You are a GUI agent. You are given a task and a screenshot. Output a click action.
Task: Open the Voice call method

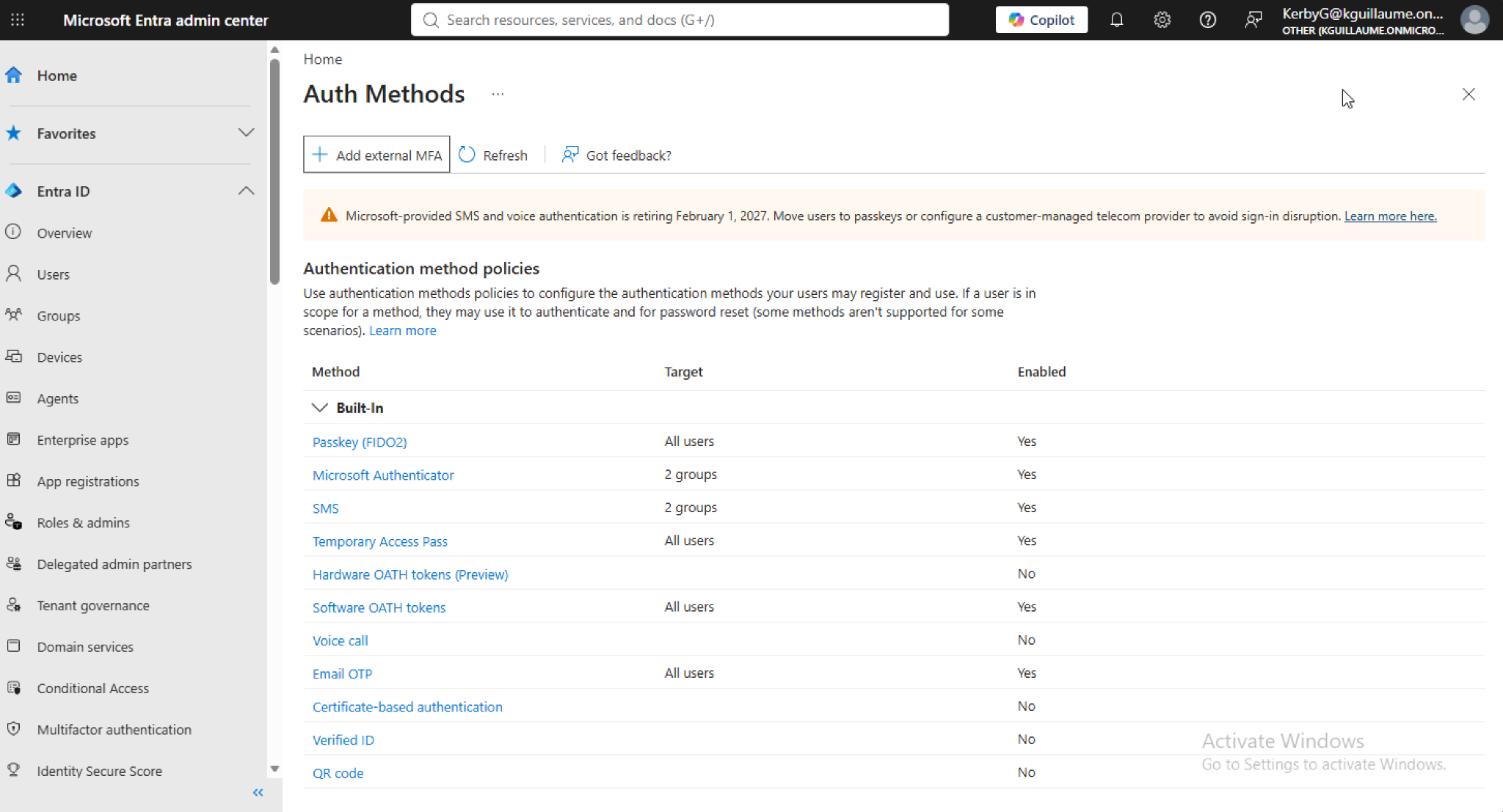340,640
